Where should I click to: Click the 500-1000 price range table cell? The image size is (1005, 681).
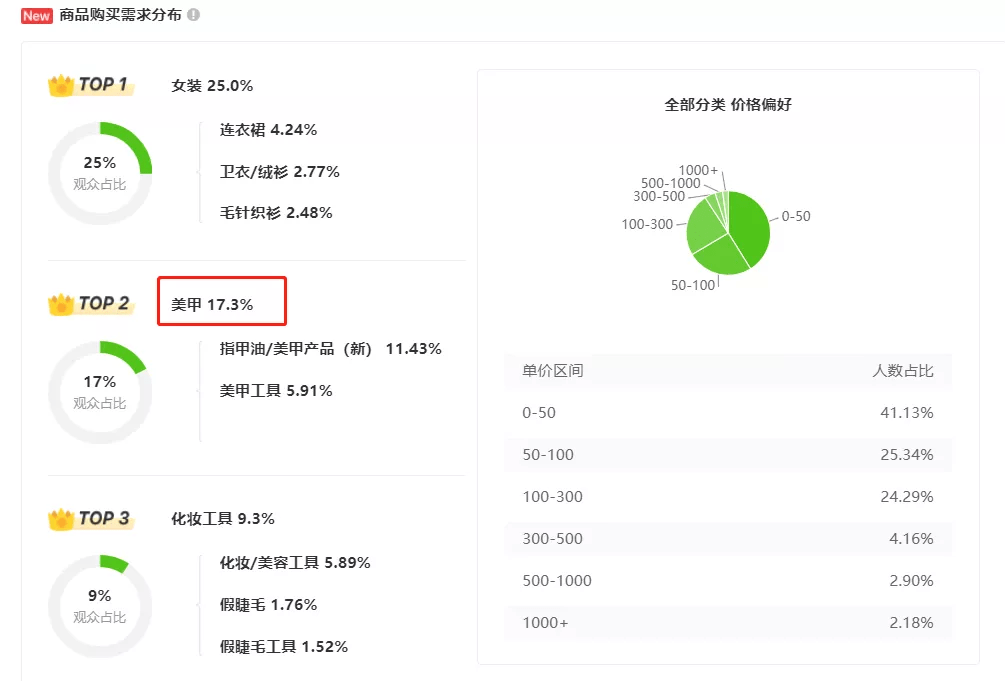click(x=557, y=581)
